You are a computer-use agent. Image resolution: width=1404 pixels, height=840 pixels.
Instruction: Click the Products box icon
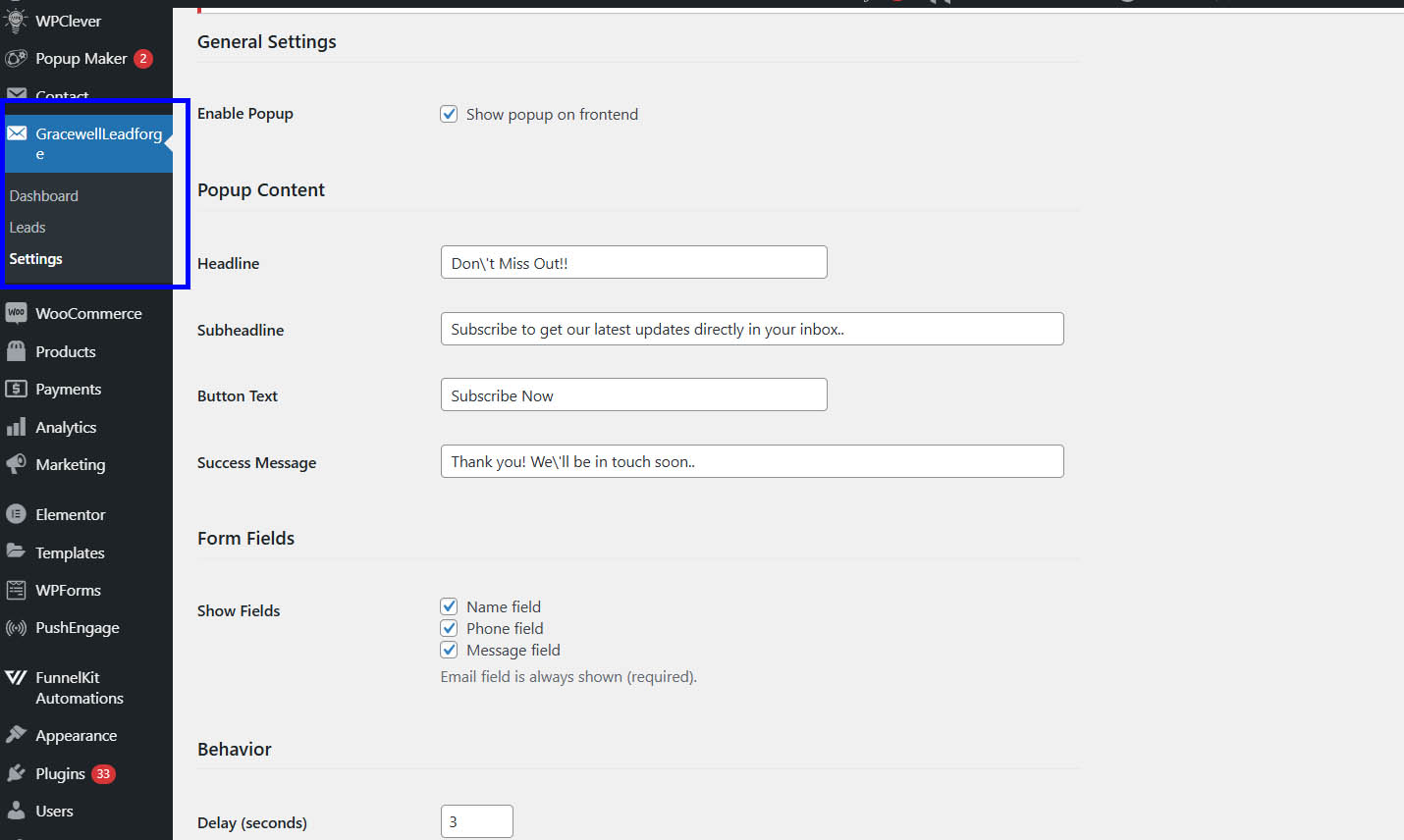pyautogui.click(x=16, y=351)
